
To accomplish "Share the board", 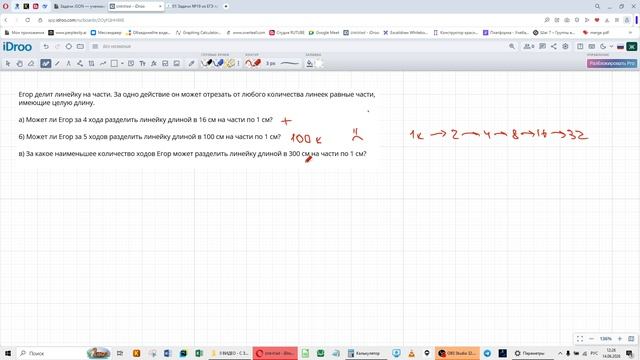I will (554, 47).
